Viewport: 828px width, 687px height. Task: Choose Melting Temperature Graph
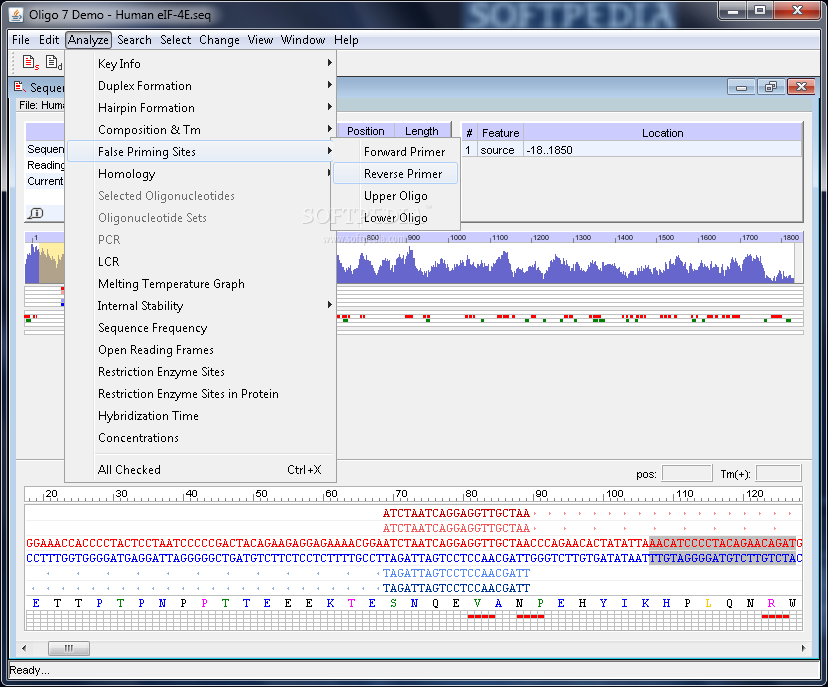pyautogui.click(x=171, y=284)
